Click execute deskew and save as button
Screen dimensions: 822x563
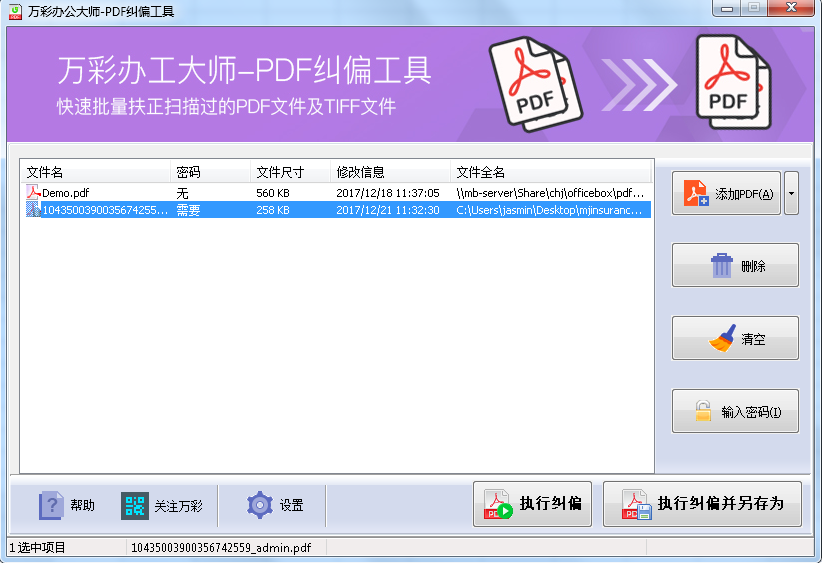(x=702, y=502)
